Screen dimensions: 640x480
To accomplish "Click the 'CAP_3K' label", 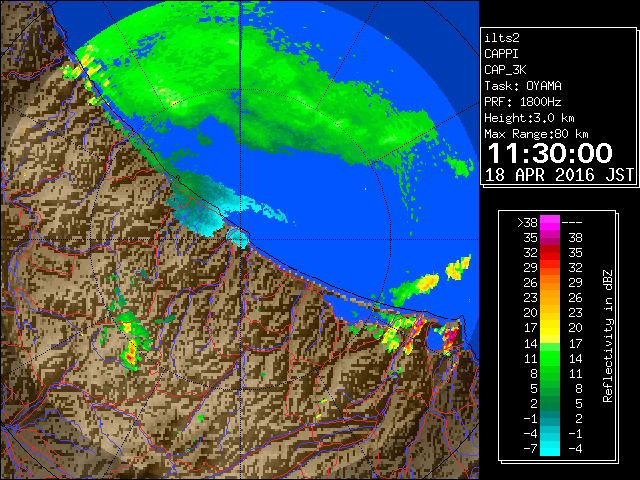I will coord(505,70).
